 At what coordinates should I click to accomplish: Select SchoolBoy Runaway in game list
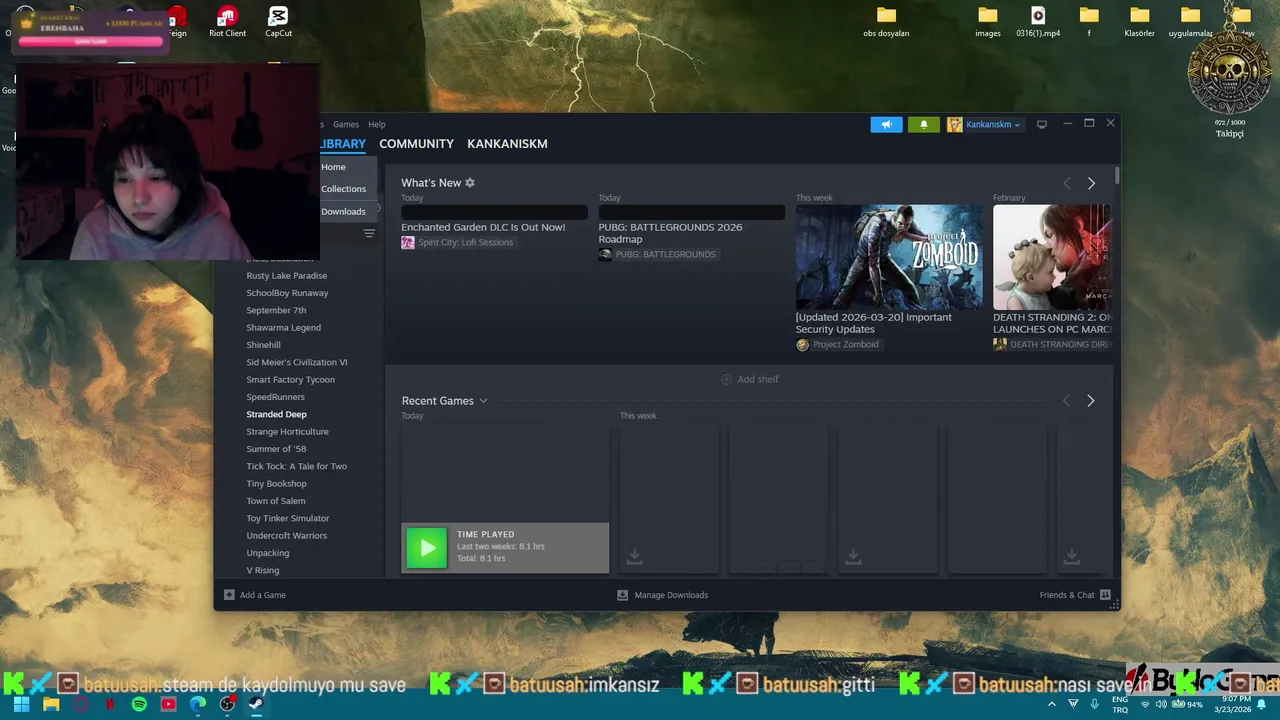click(287, 293)
